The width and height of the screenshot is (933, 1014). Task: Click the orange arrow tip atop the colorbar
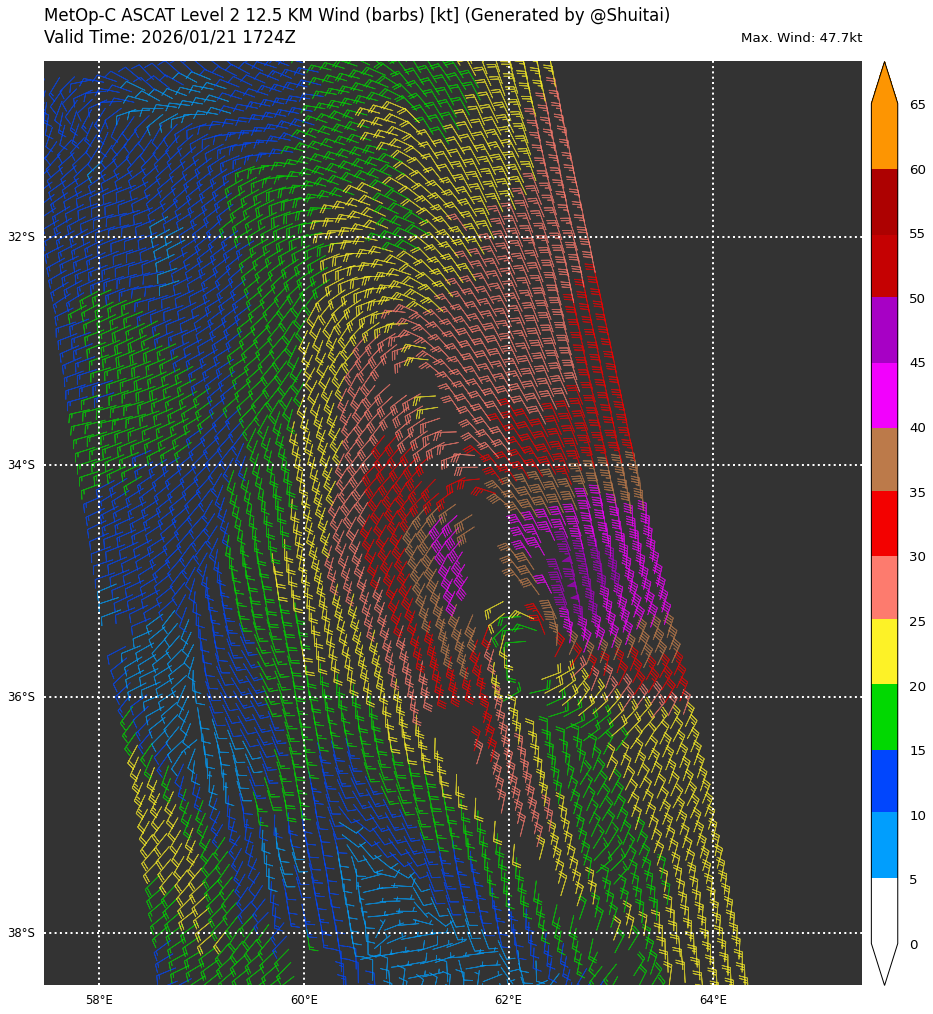pos(884,82)
